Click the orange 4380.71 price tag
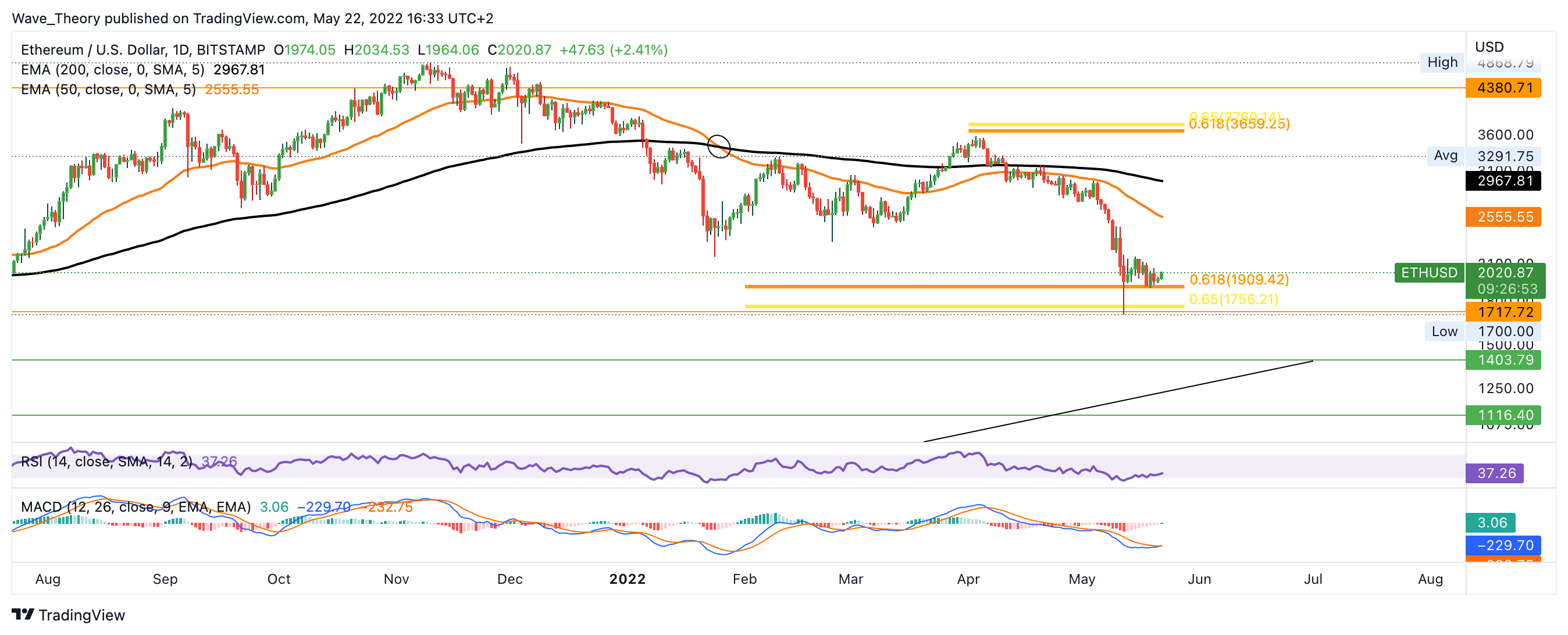Viewport: 1568px width, 635px height. (1503, 88)
